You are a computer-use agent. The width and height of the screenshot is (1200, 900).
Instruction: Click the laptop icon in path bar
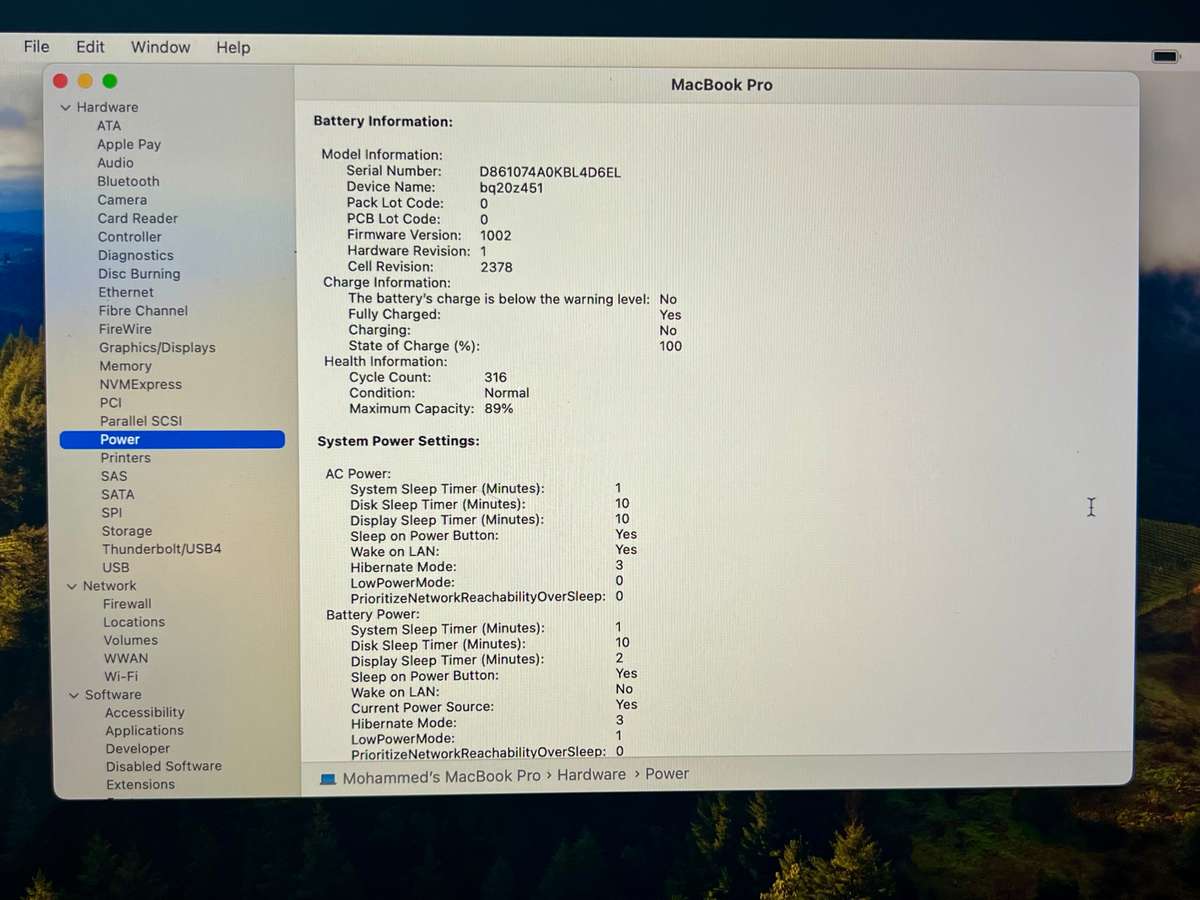click(328, 778)
